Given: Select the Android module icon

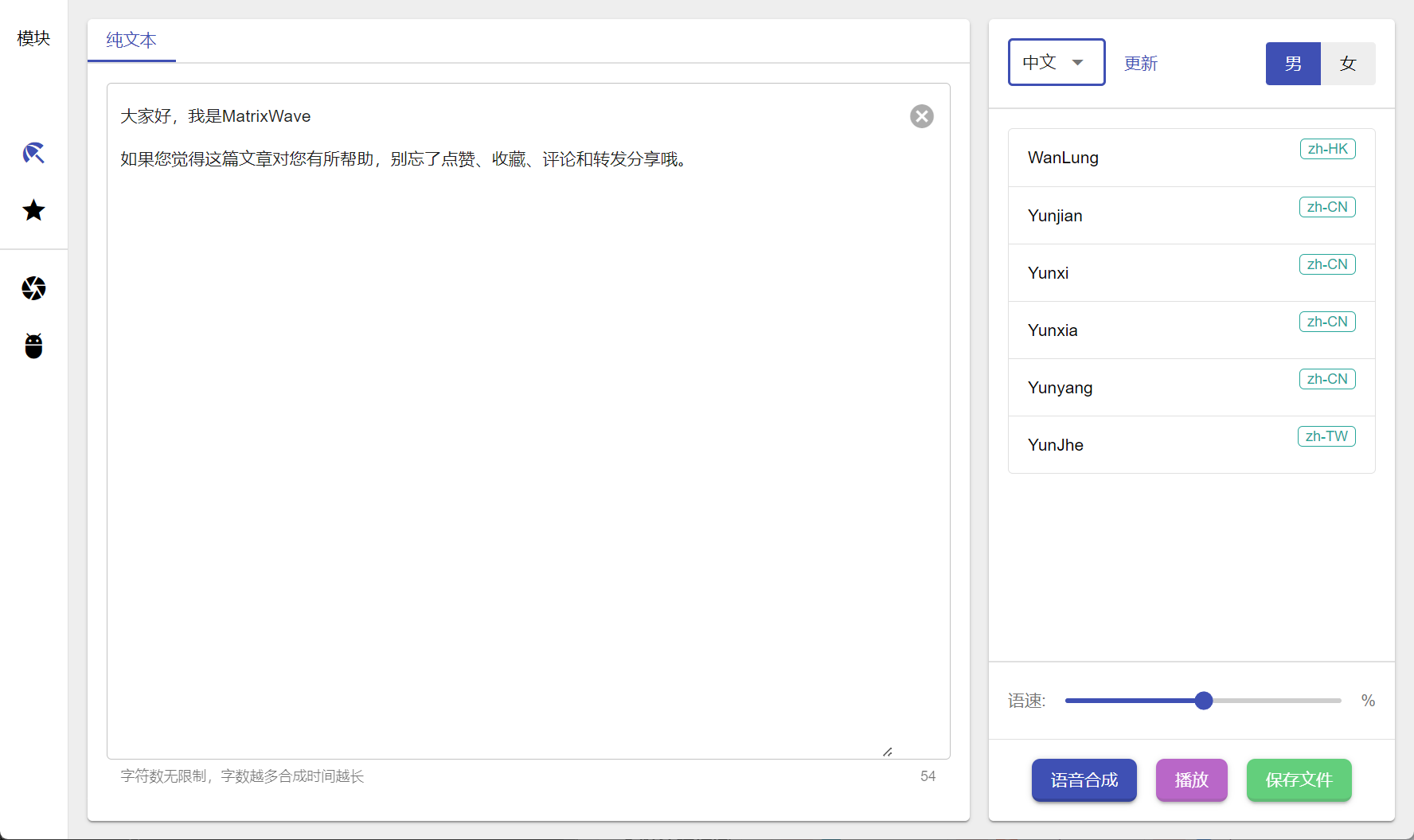Looking at the screenshot, I should tap(33, 346).
